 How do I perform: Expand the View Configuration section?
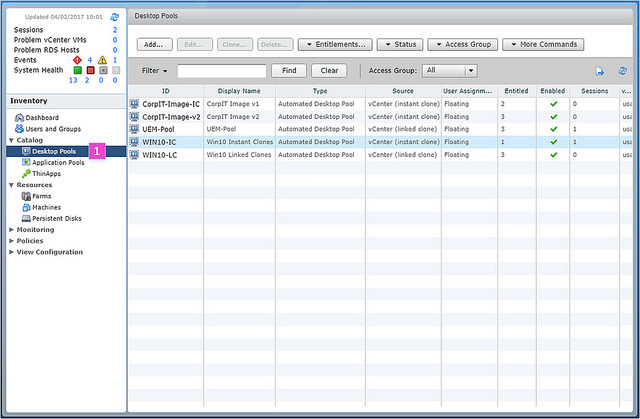(x=11, y=252)
